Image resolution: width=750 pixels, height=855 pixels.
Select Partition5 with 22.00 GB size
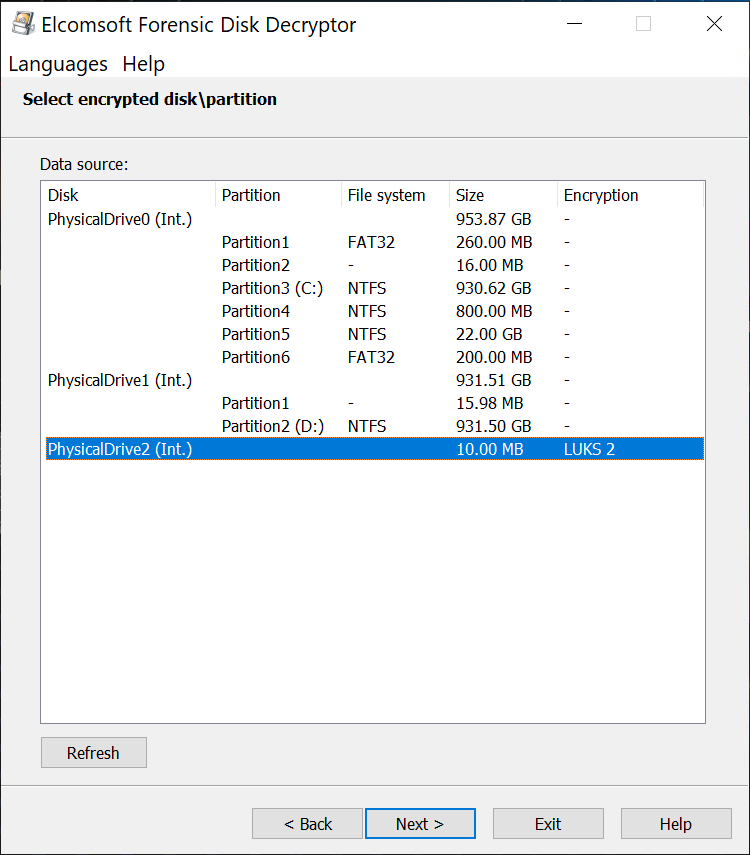(x=256, y=334)
